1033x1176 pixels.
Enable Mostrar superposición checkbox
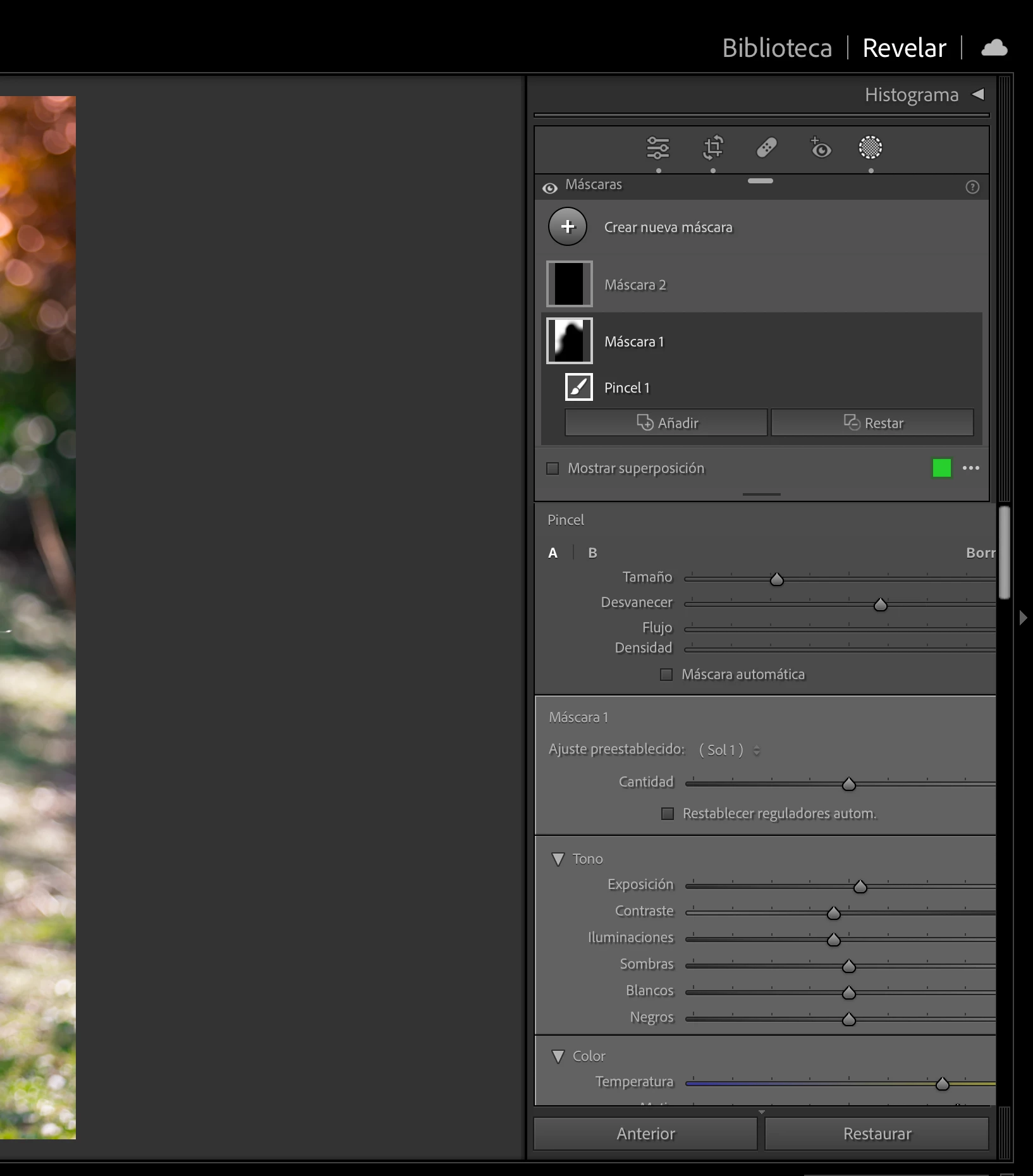(x=553, y=469)
